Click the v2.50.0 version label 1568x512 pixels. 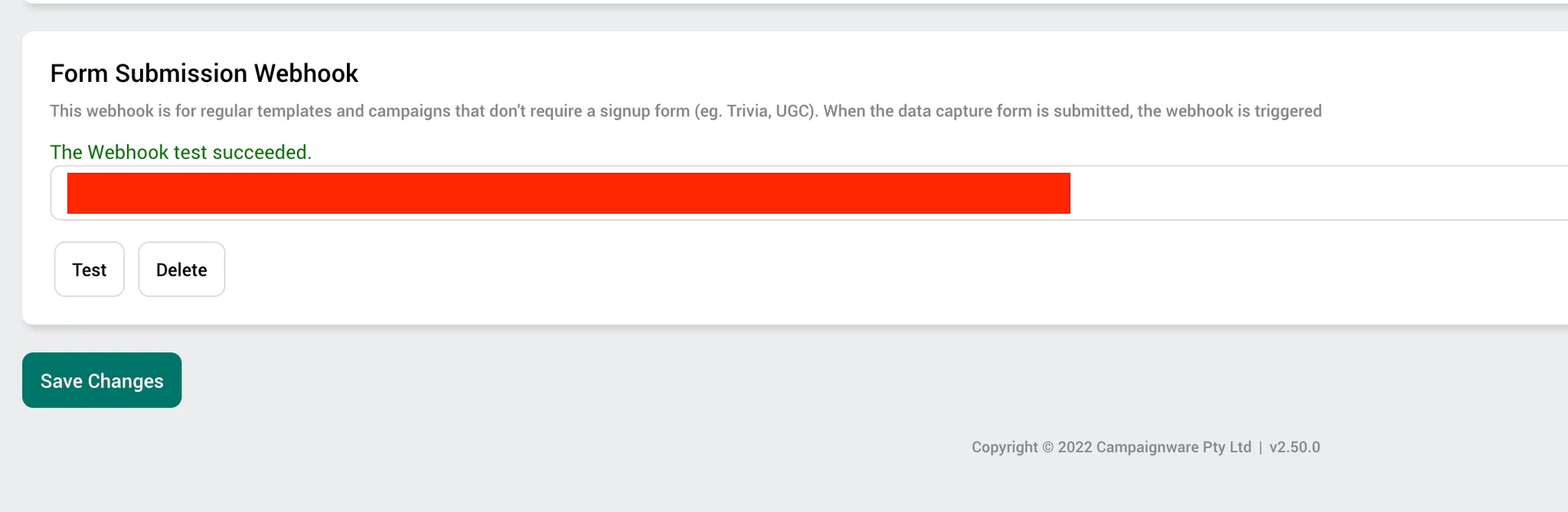[x=1295, y=447]
